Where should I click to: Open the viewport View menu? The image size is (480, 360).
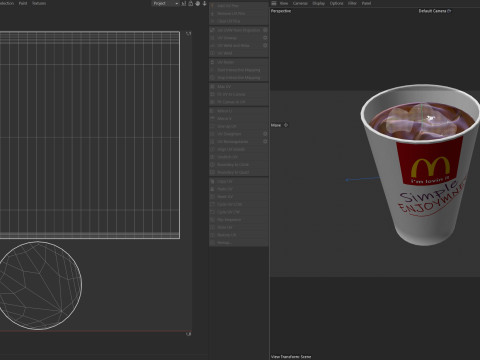284,3
